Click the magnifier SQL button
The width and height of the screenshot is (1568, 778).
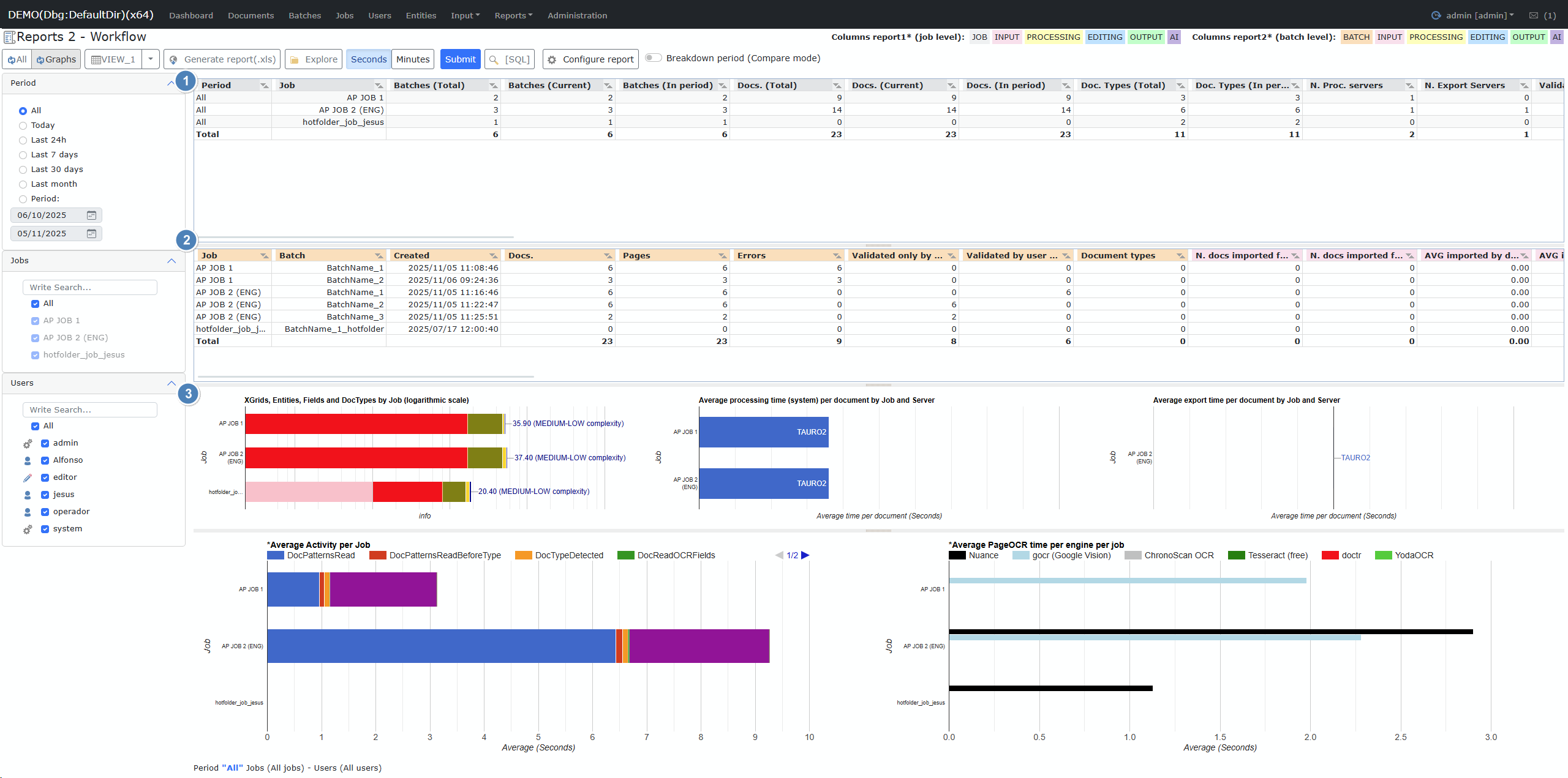509,59
